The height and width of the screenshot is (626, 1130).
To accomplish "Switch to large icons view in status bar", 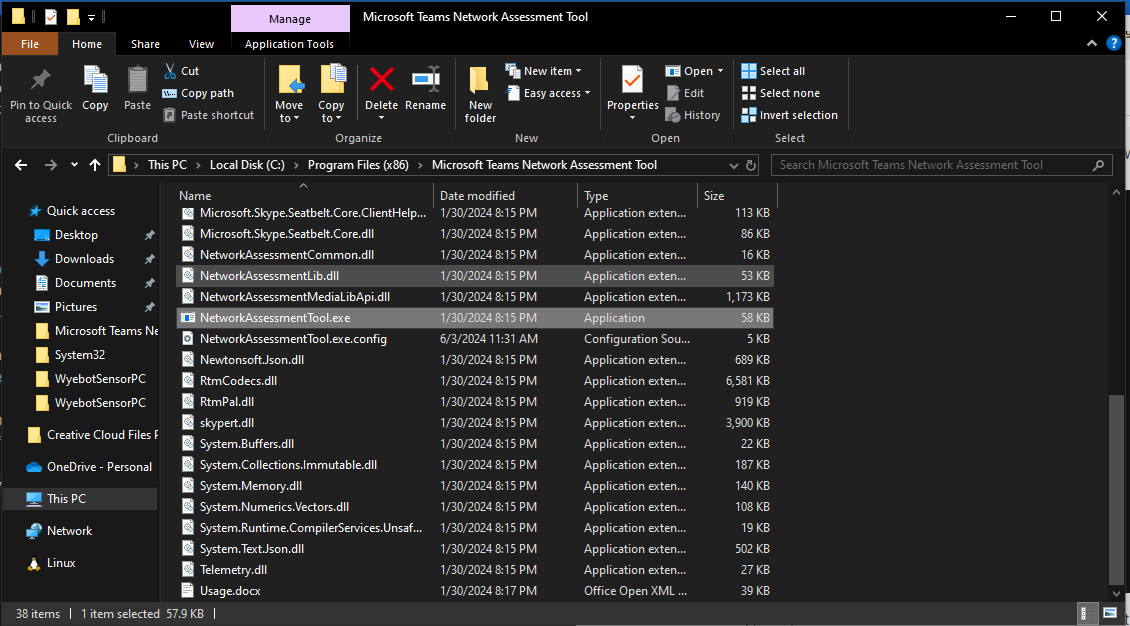I will tap(1110, 613).
